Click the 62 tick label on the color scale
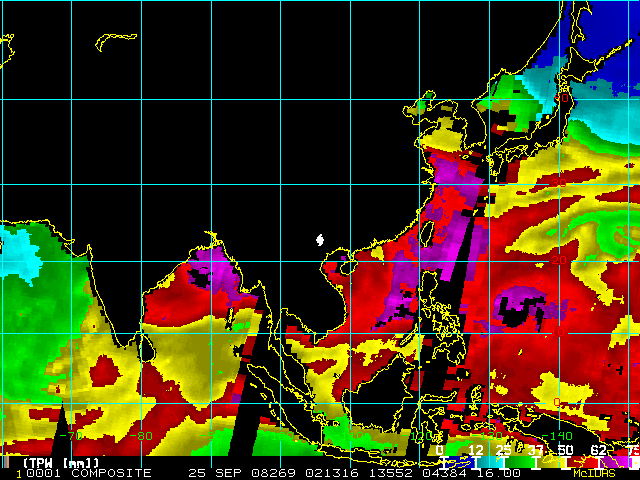This screenshot has height=480, width=640. coord(598,451)
